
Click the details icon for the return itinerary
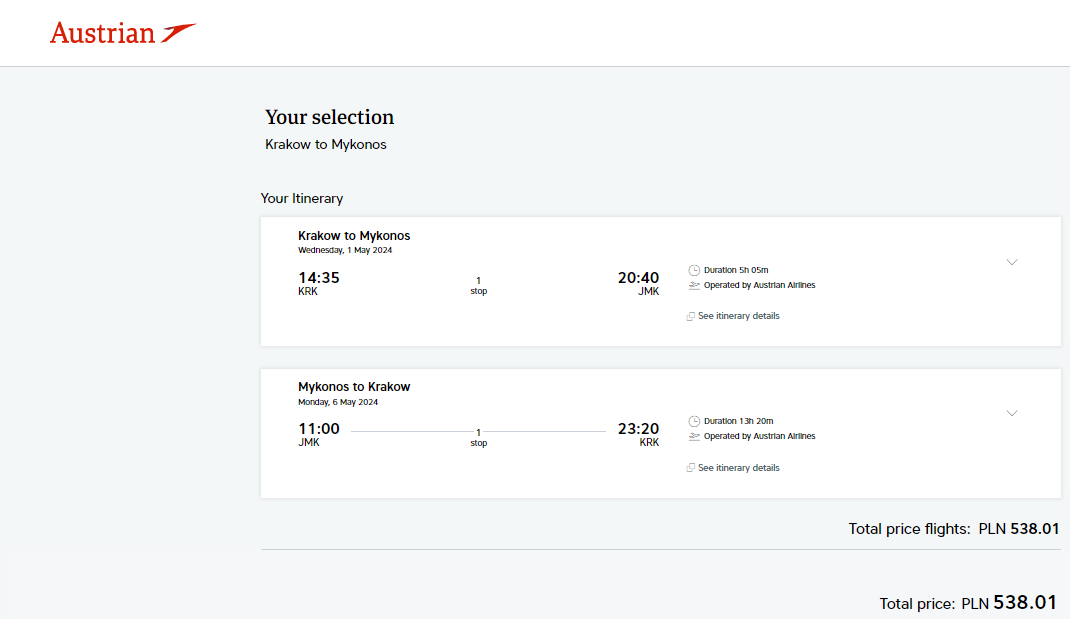coord(691,468)
